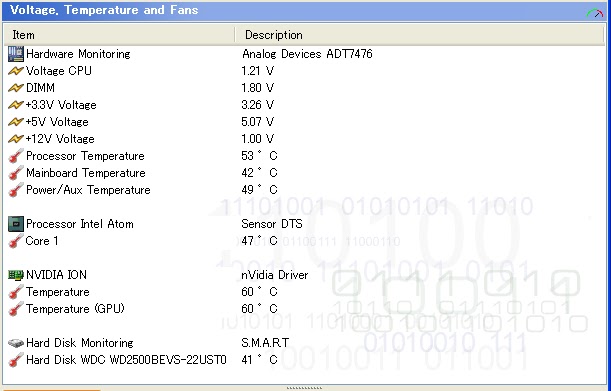Viewport: 611px width, 391px height.
Task: Click the Hard Disk Monitoring drive icon
Action: (x=16, y=343)
